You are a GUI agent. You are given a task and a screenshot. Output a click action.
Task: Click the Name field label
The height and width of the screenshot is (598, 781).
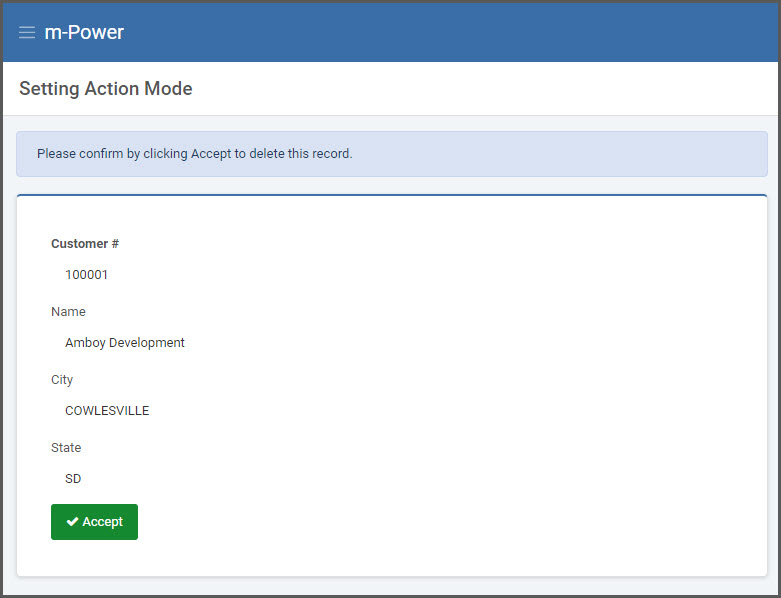click(x=68, y=312)
